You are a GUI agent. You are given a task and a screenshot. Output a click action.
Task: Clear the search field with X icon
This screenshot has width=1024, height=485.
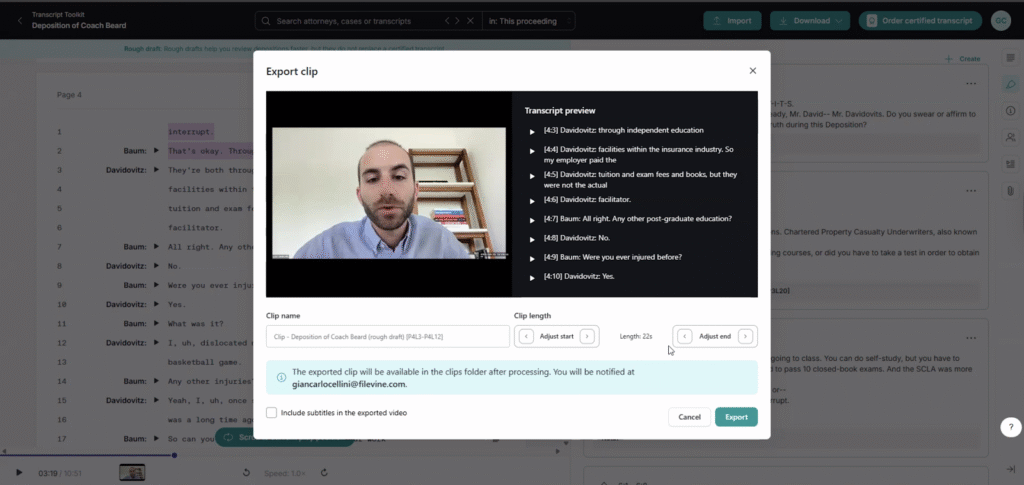(470, 21)
